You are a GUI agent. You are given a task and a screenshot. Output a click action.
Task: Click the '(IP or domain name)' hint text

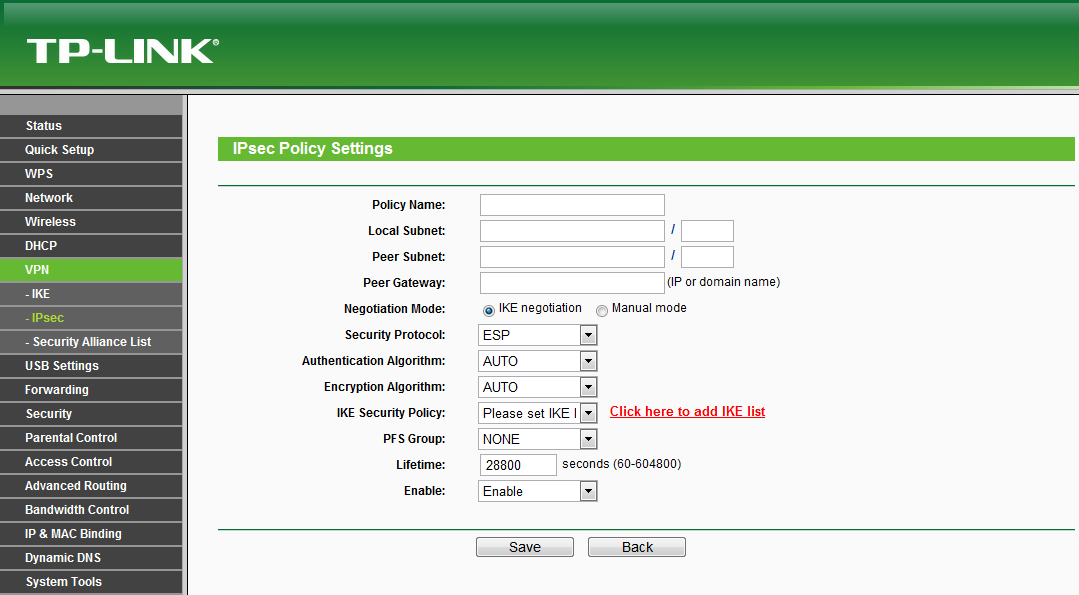[x=724, y=282]
